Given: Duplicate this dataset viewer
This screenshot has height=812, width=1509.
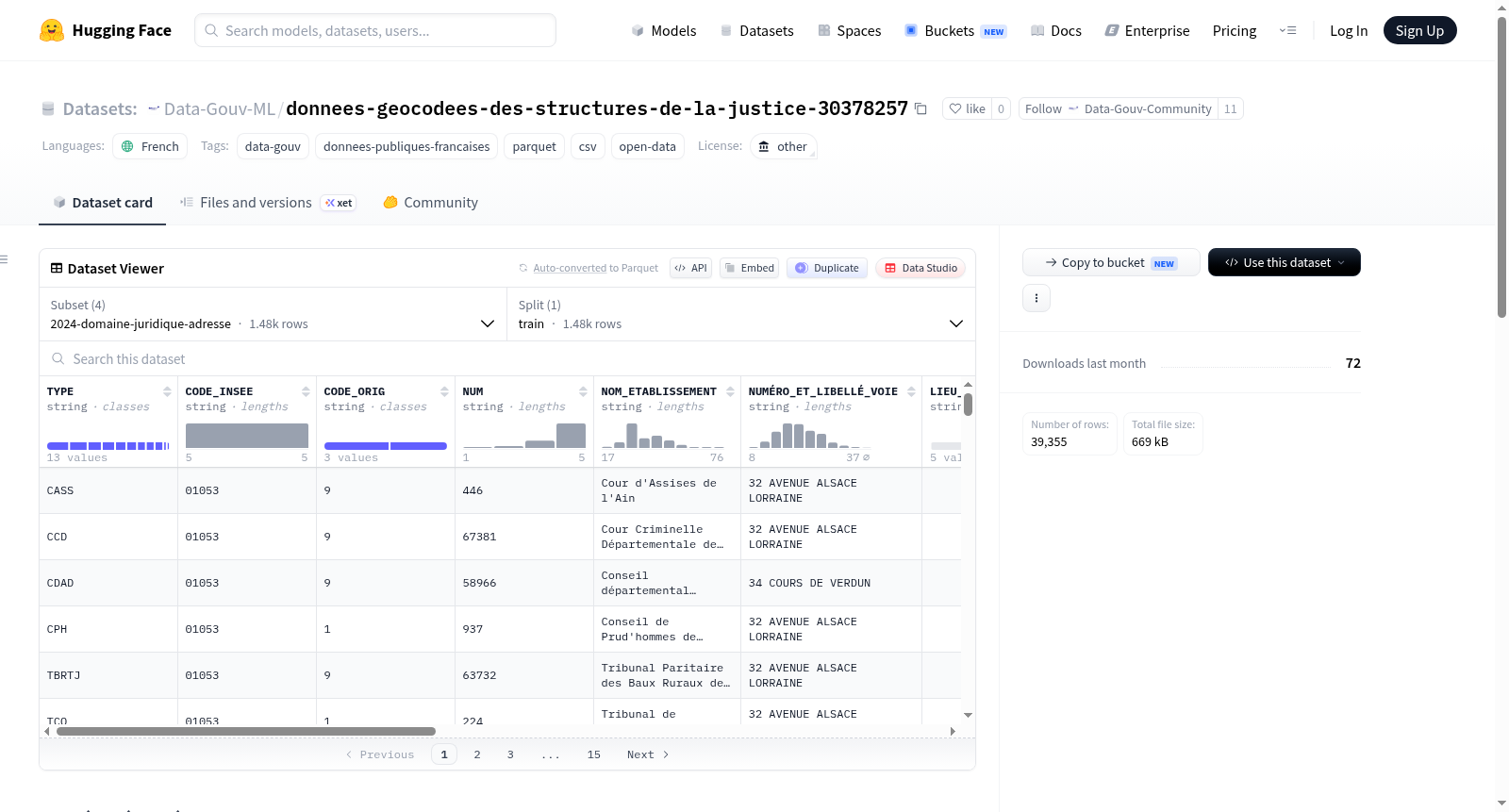Looking at the screenshot, I should 827,268.
